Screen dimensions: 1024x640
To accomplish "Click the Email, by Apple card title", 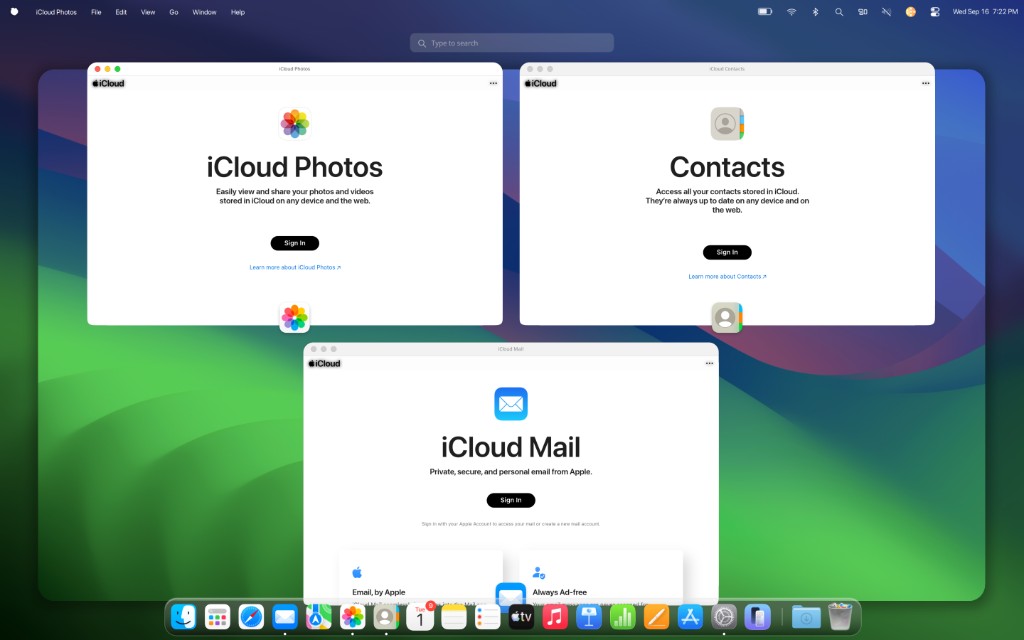I will (379, 592).
